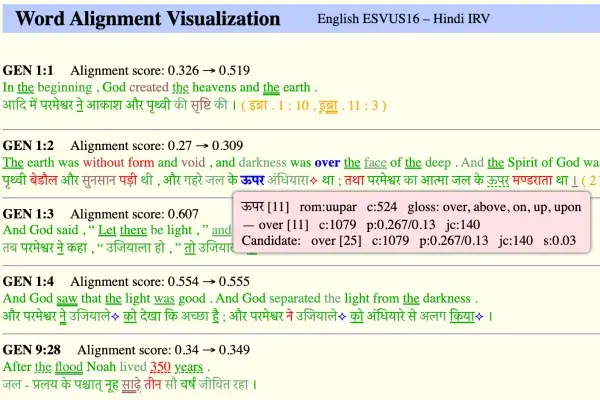Click the word "said" in GEN 1:3
This screenshot has width=600, height=400.
(67, 230)
